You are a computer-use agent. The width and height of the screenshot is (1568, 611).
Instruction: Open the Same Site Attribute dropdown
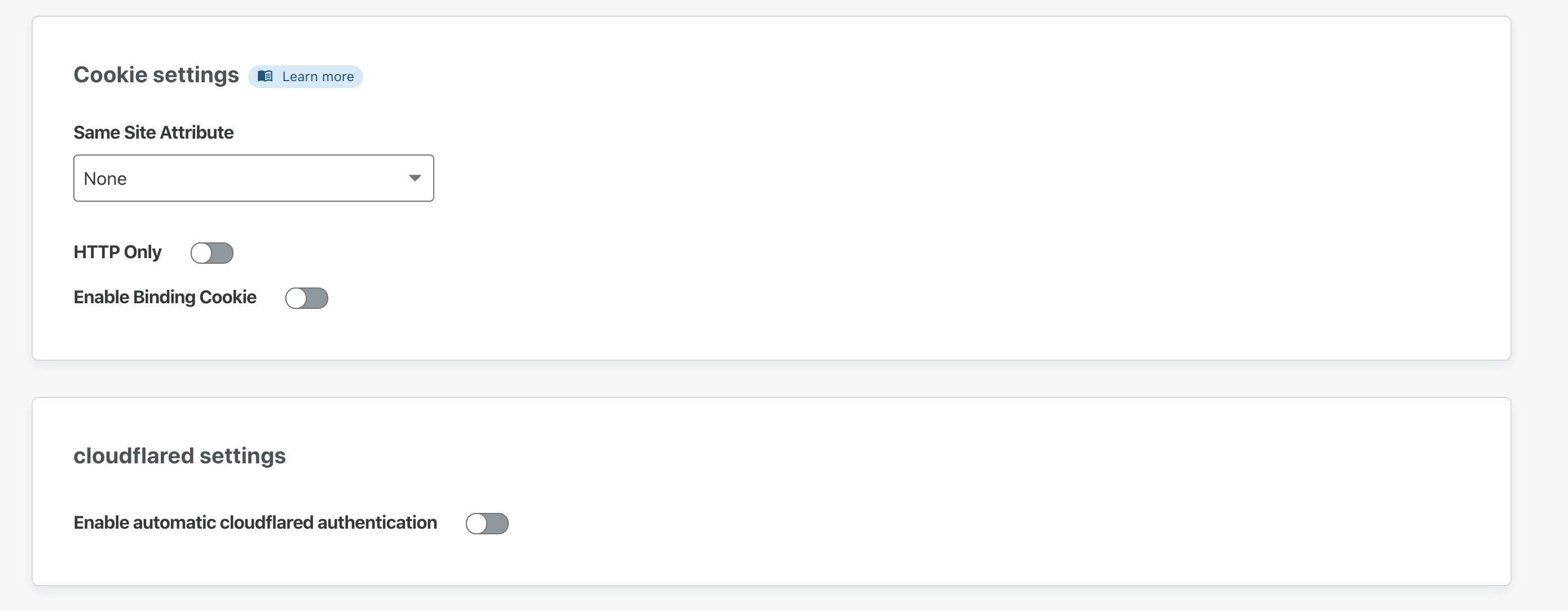pyautogui.click(x=253, y=178)
